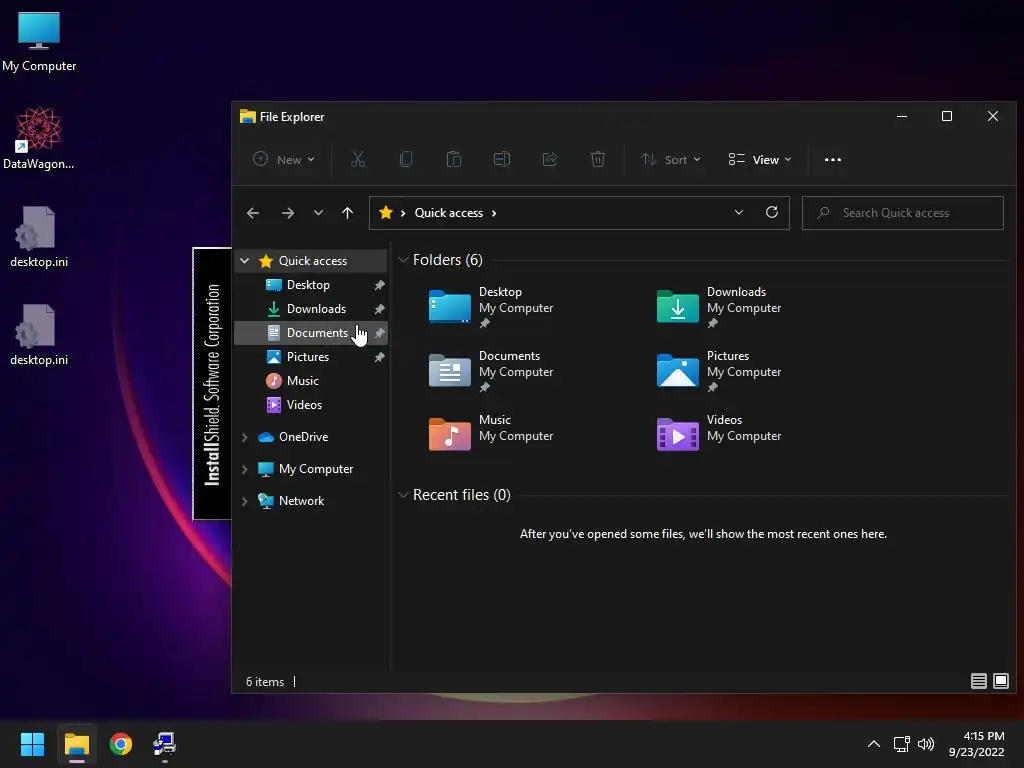Click the Paste clipboard icon
The width and height of the screenshot is (1024, 768).
(454, 159)
